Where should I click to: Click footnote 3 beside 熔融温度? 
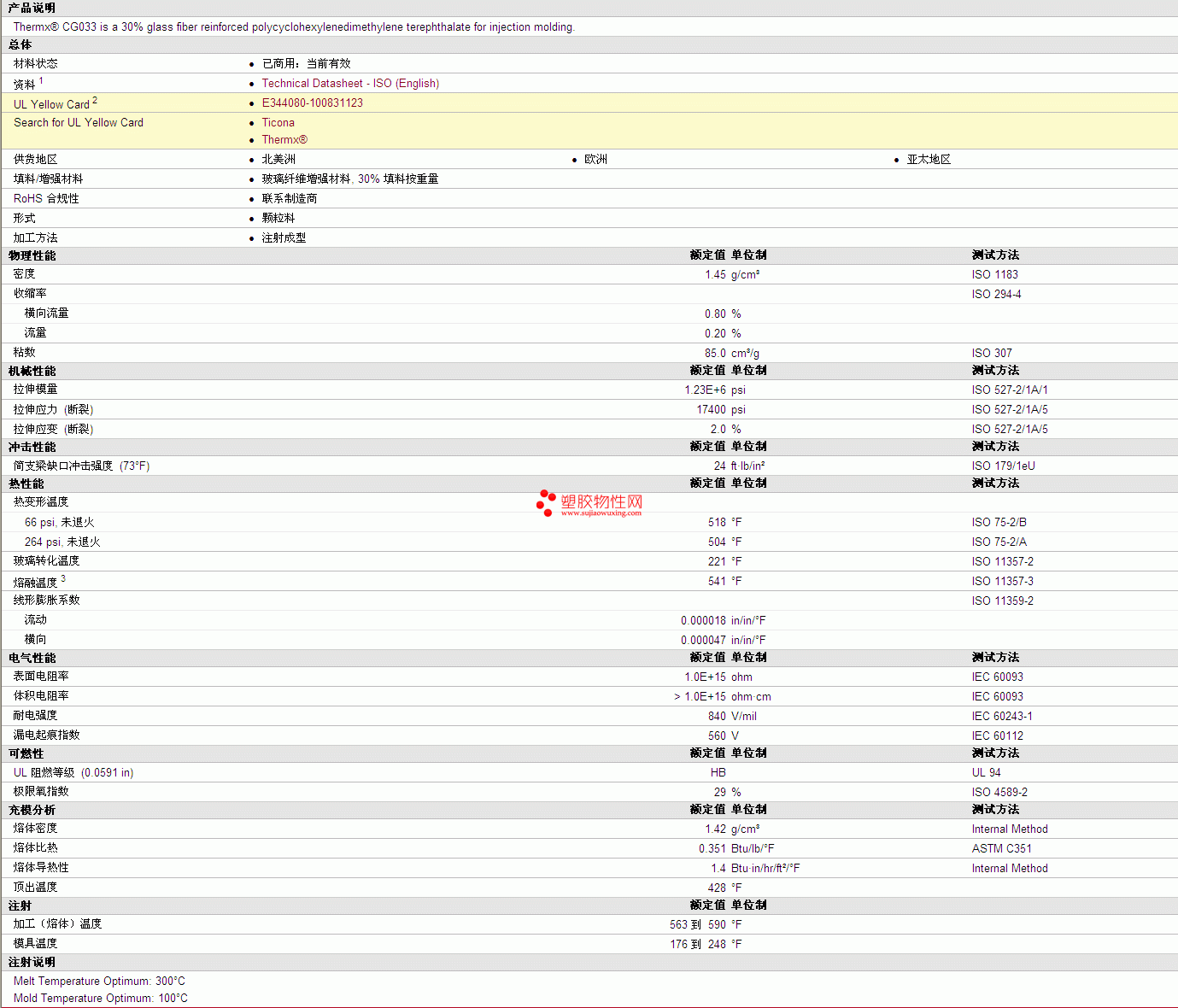click(x=63, y=579)
